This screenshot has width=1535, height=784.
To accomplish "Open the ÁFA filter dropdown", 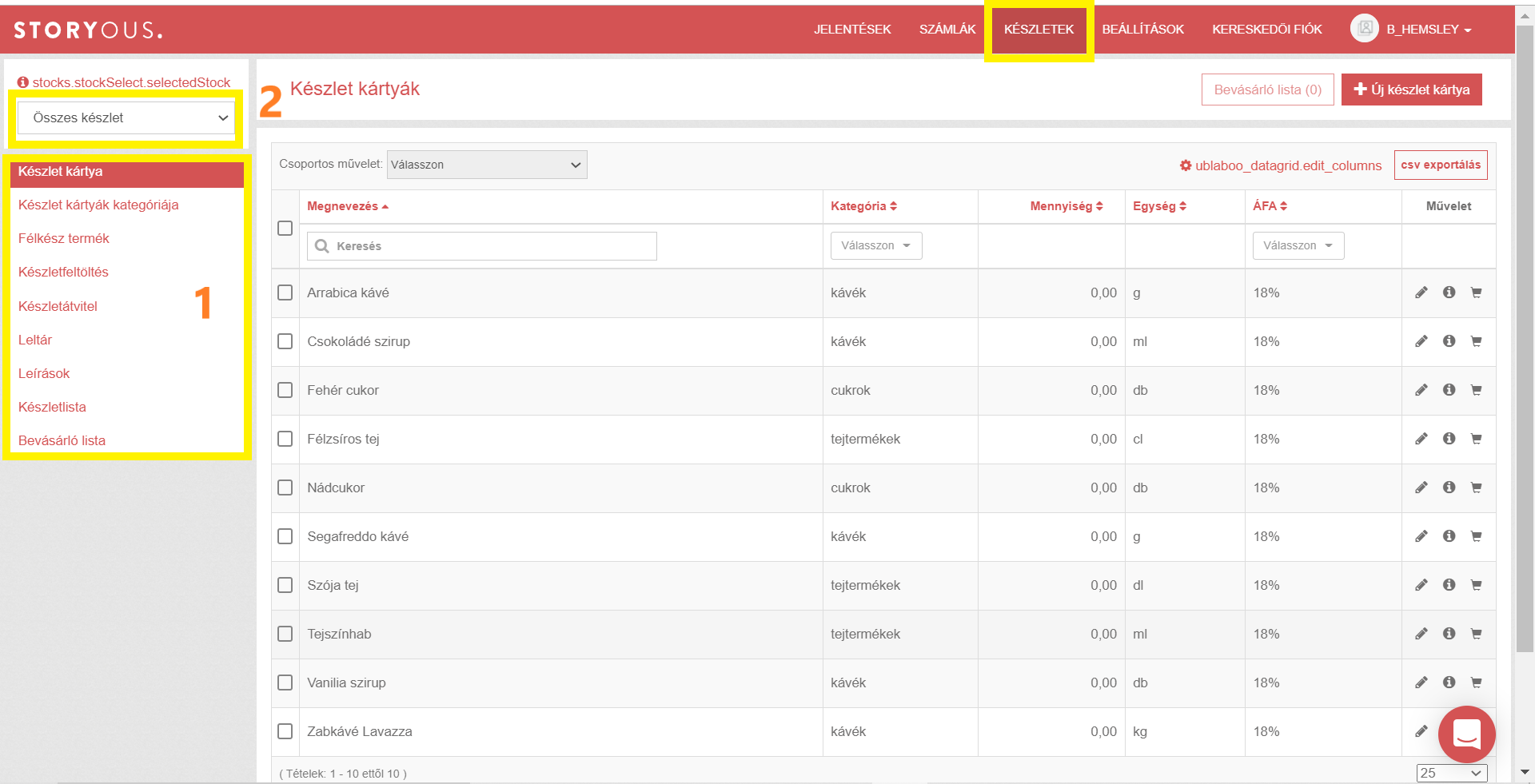I will point(1298,245).
